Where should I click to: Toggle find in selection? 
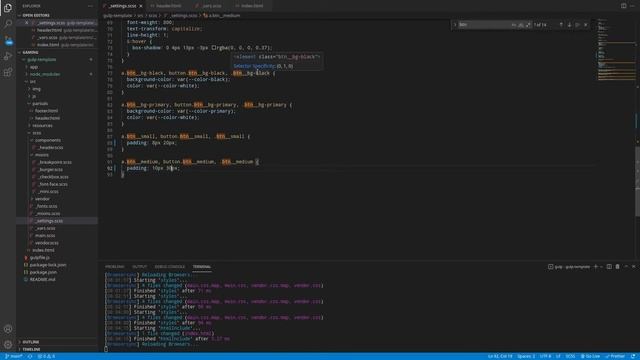[x=578, y=24]
